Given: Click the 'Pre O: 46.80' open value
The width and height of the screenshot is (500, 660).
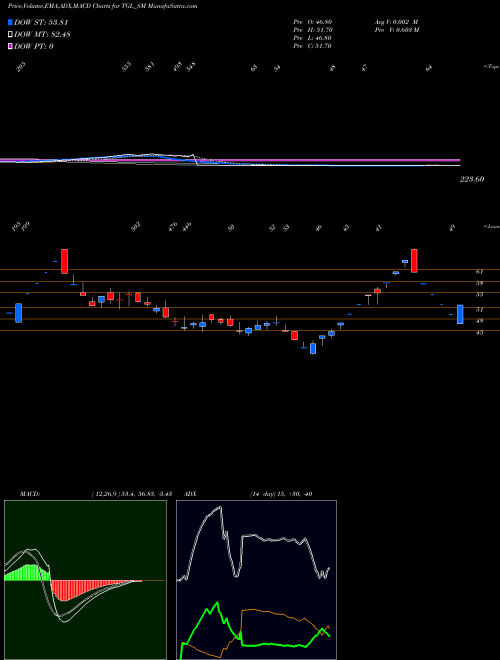Looking at the screenshot, I should pos(313,22).
